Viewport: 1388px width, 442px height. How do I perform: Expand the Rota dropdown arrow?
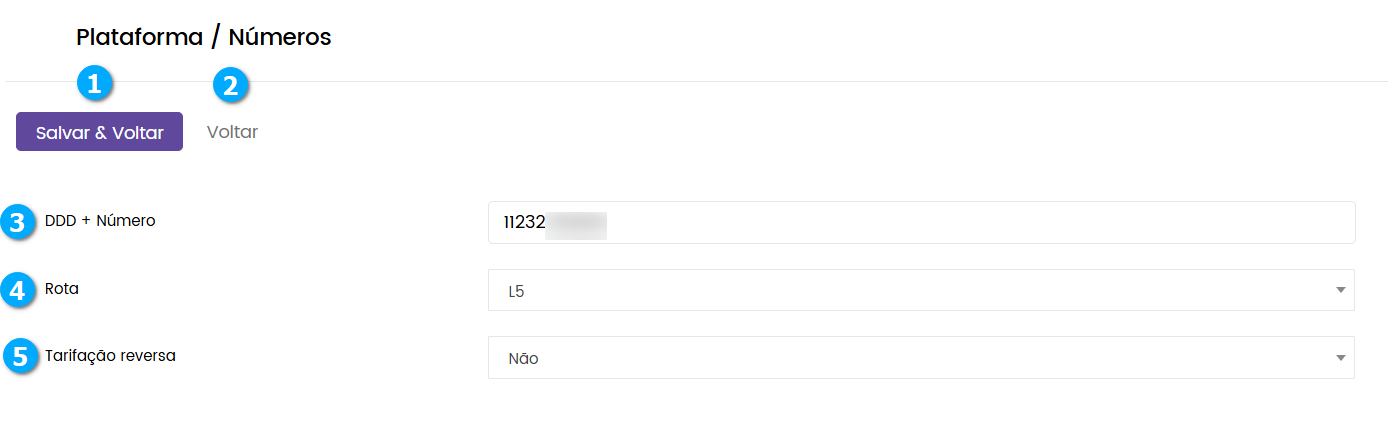[1339, 290]
